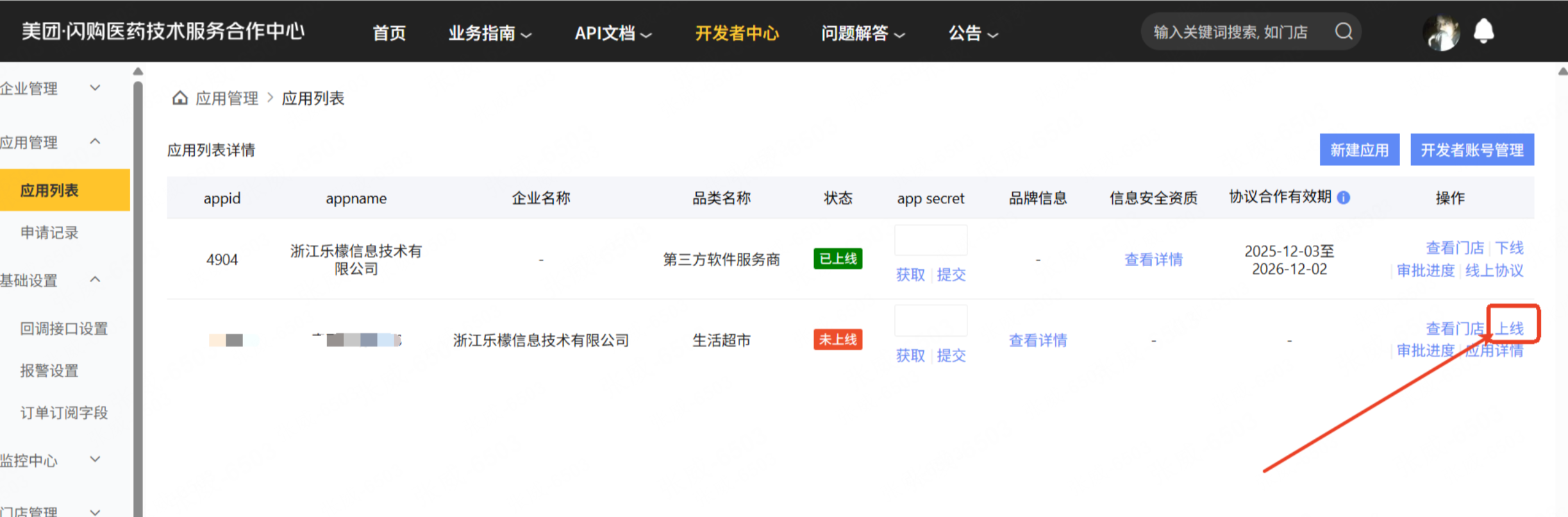Click the appid cell 4904
The height and width of the screenshot is (517, 1568).
point(222,259)
